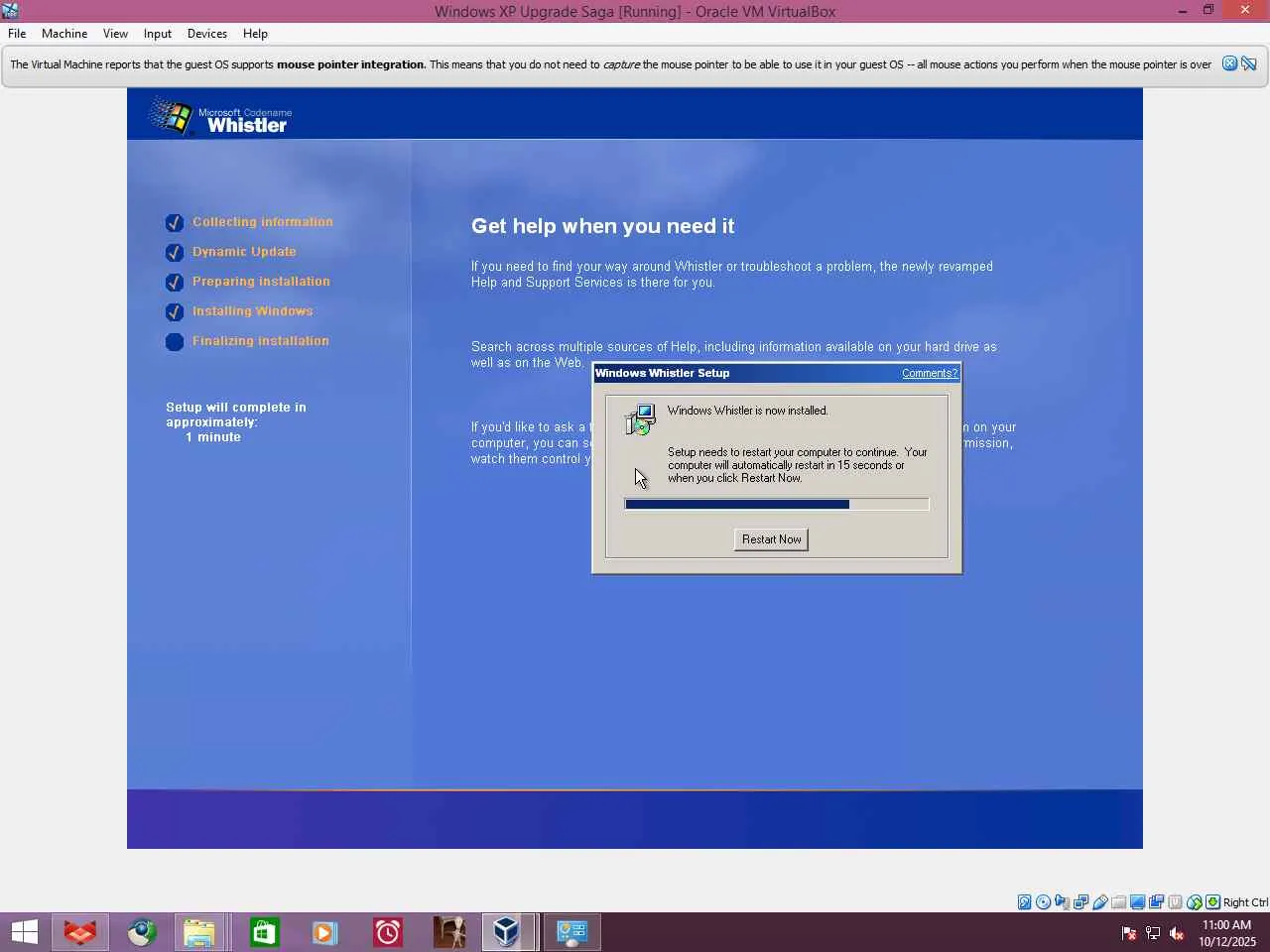
Task: Open the red fox app in taskbar
Action: pyautogui.click(x=80, y=932)
